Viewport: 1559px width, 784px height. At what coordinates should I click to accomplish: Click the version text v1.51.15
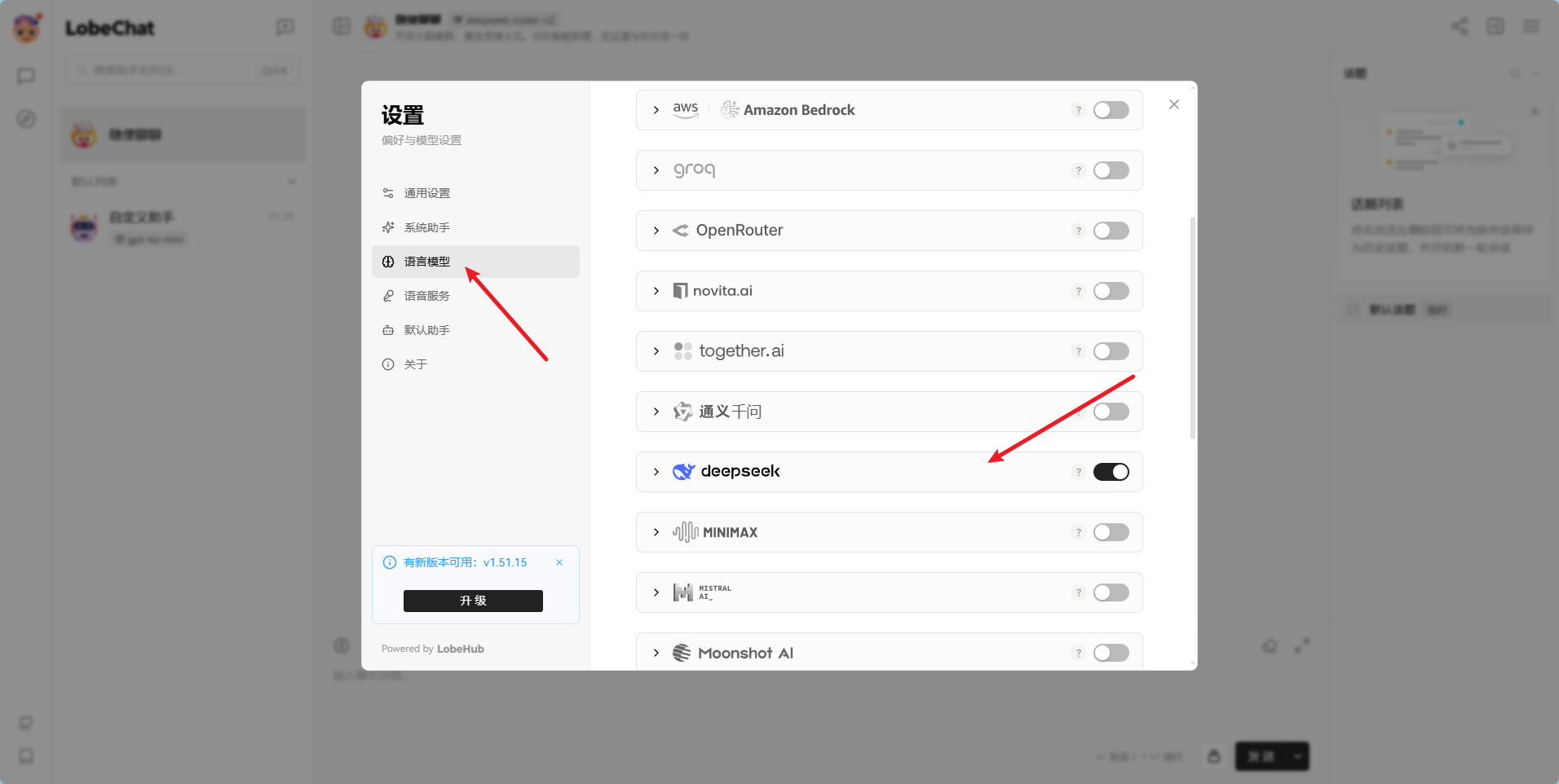[506, 562]
